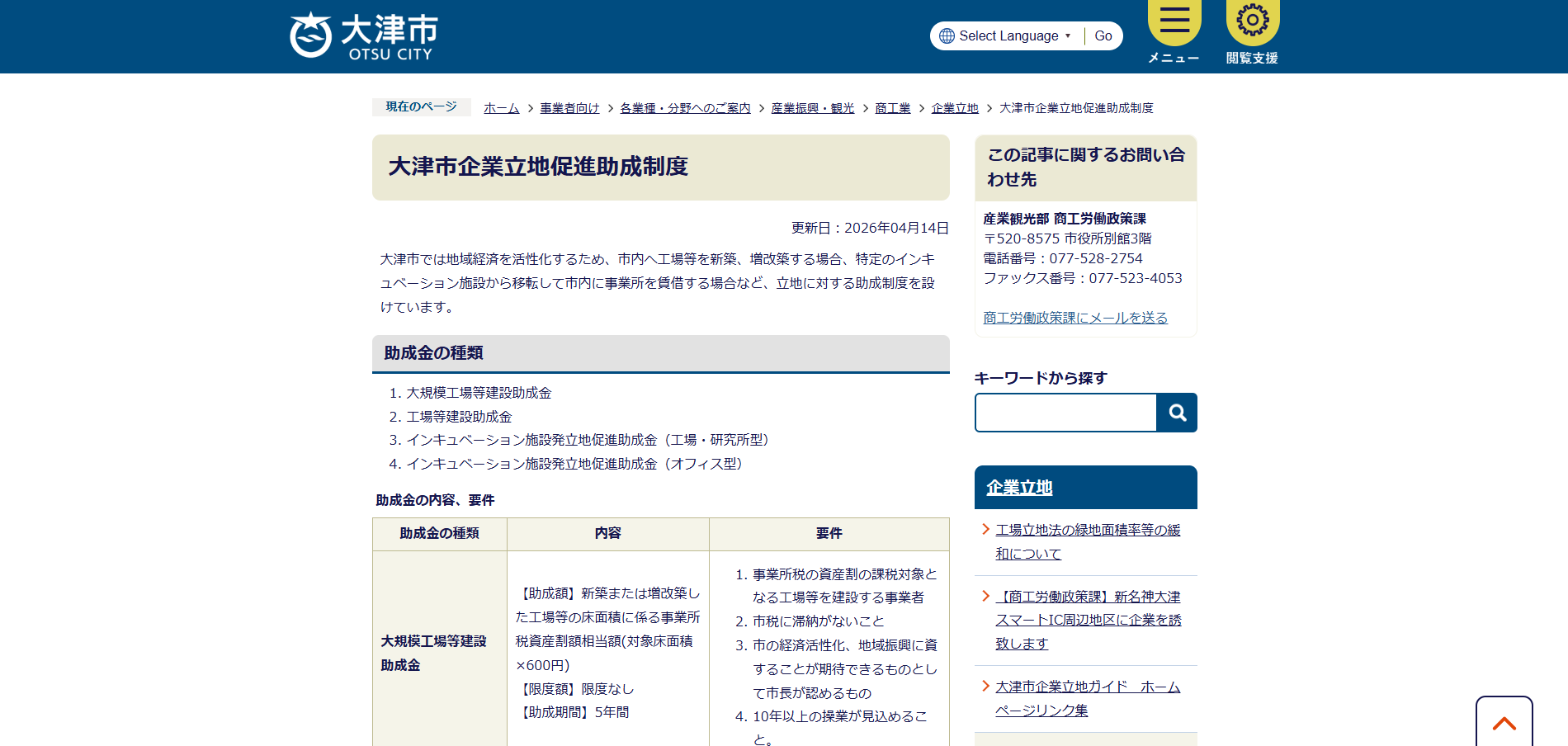Viewport: 1568px width, 746px height.
Task: Open 新名神大津スマートIC周辺地区 link
Action: (1089, 620)
